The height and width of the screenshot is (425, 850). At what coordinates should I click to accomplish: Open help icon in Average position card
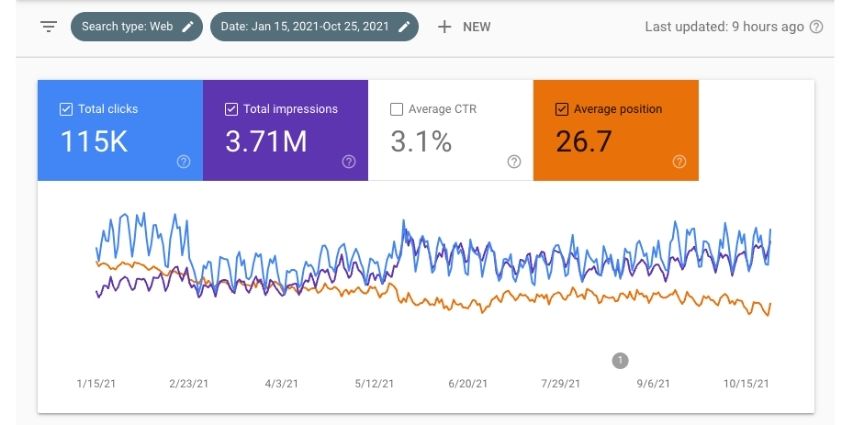click(679, 162)
